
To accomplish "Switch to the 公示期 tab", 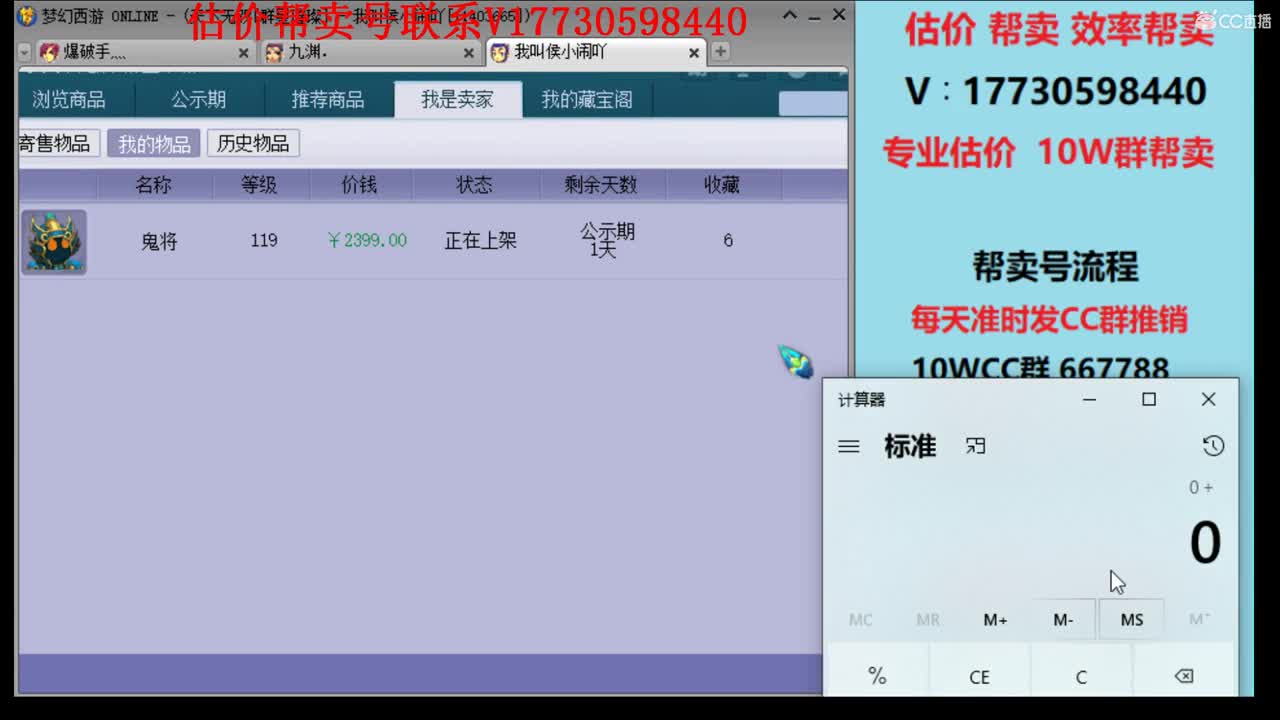I will click(198, 100).
